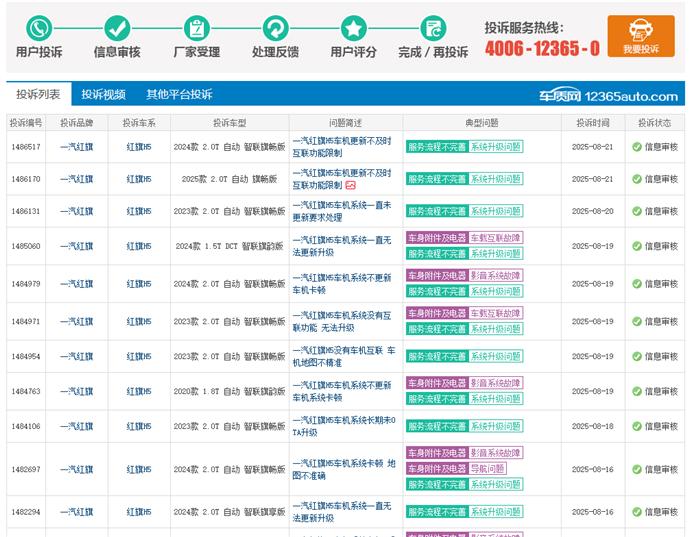Click 服务流程不完善 tag in row 1486131

436,211
